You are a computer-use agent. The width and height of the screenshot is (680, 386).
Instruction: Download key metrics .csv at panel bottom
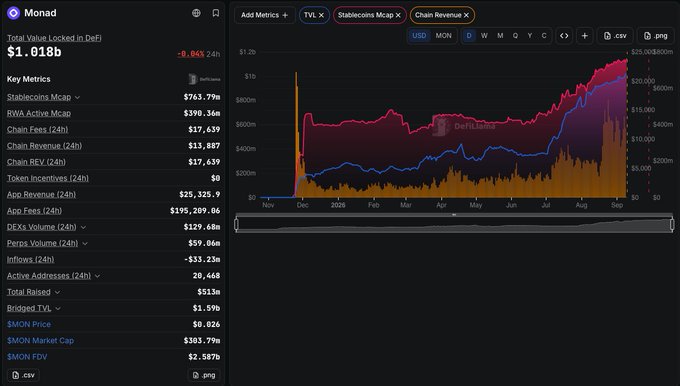click(x=23, y=375)
